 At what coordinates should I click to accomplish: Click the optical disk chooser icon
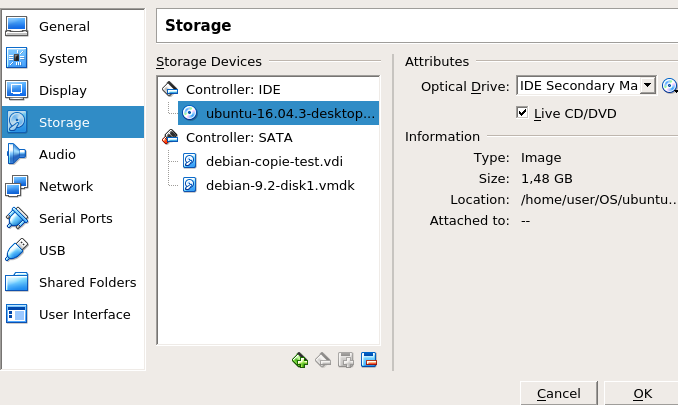point(669,86)
